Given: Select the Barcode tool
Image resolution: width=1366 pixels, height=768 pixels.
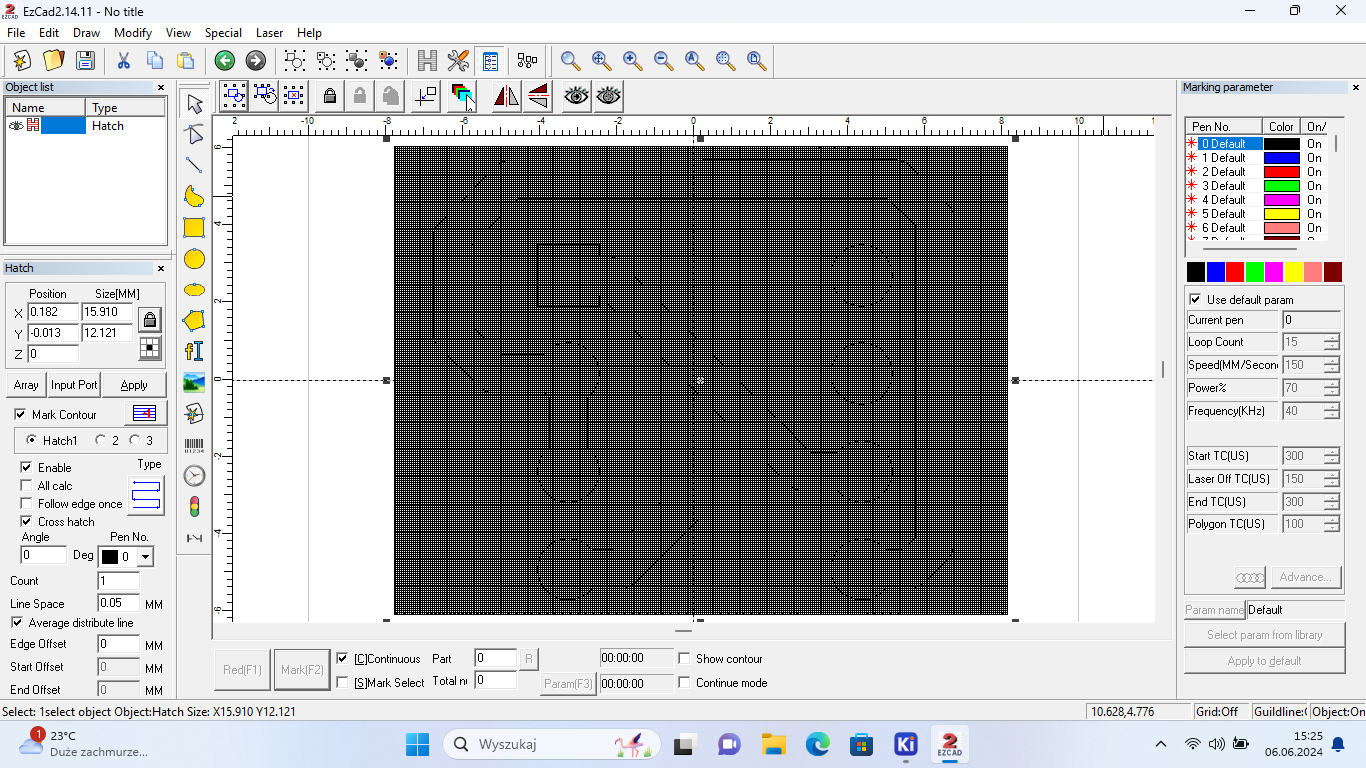Looking at the screenshot, I should [194, 445].
